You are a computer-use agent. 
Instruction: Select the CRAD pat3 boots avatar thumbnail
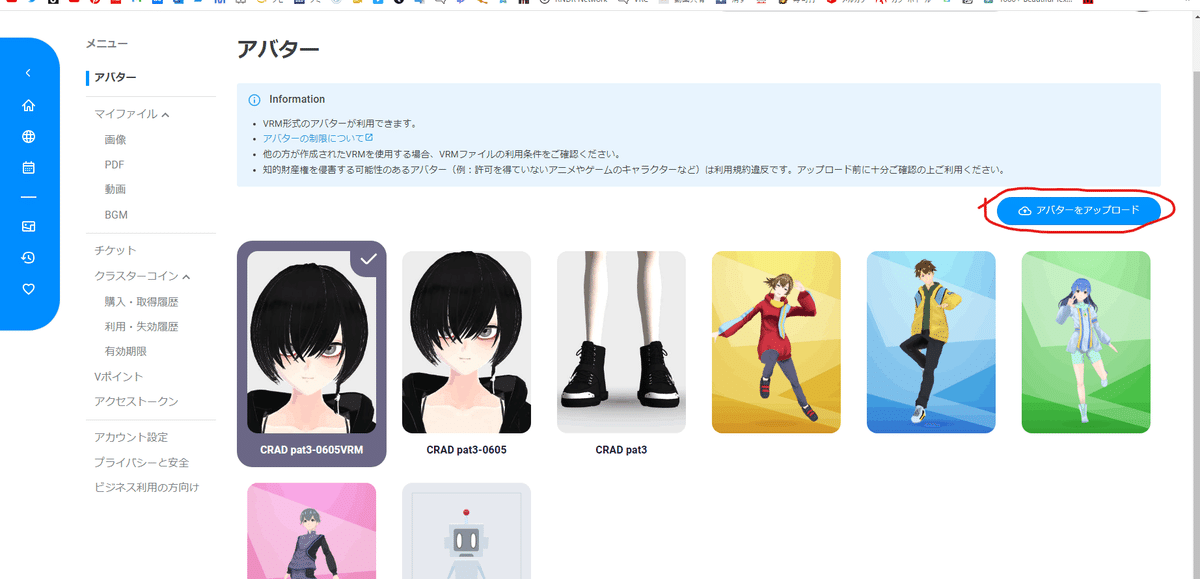tap(621, 342)
